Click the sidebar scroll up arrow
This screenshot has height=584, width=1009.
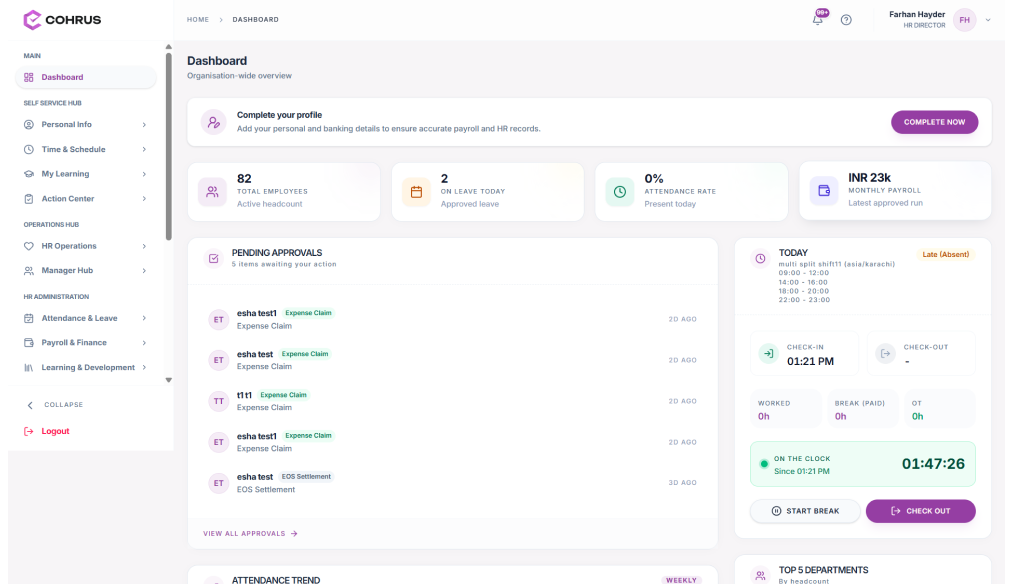coord(169,47)
